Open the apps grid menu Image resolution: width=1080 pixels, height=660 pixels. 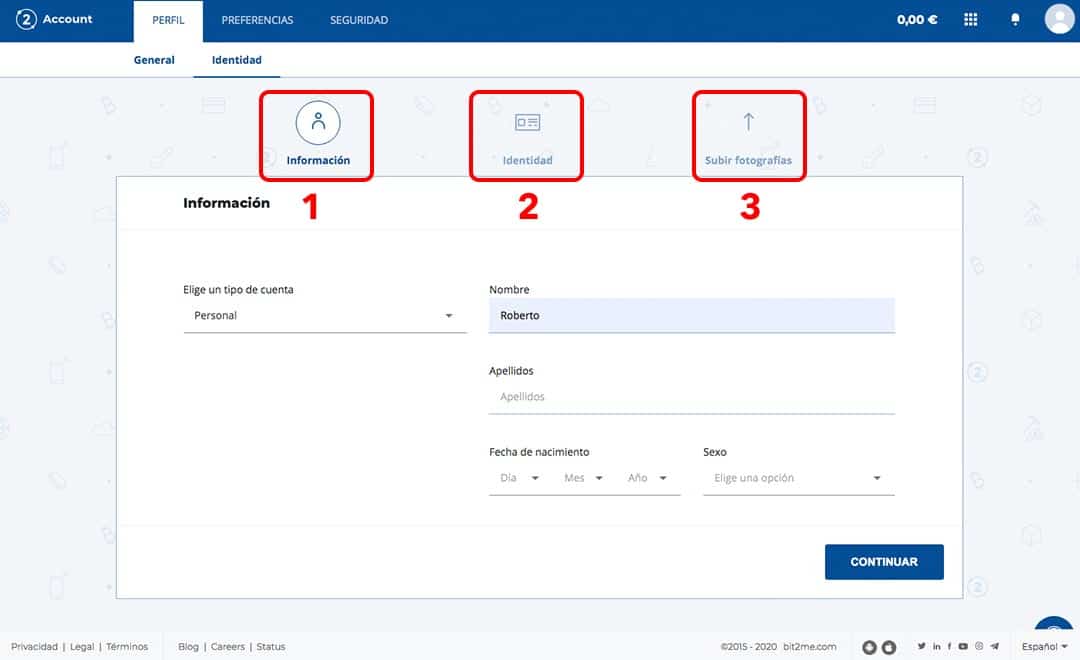tap(970, 19)
